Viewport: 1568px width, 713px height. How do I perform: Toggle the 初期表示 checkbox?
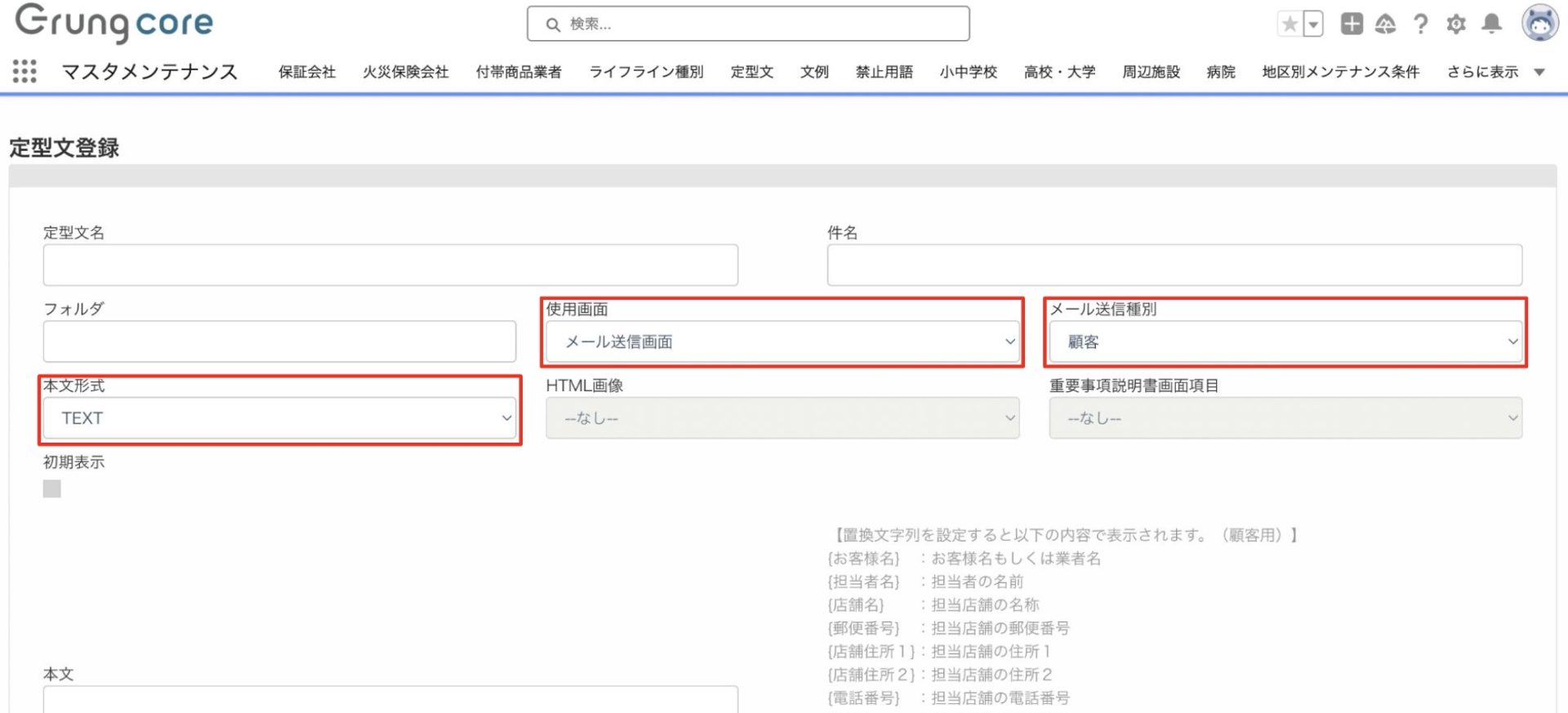52,489
